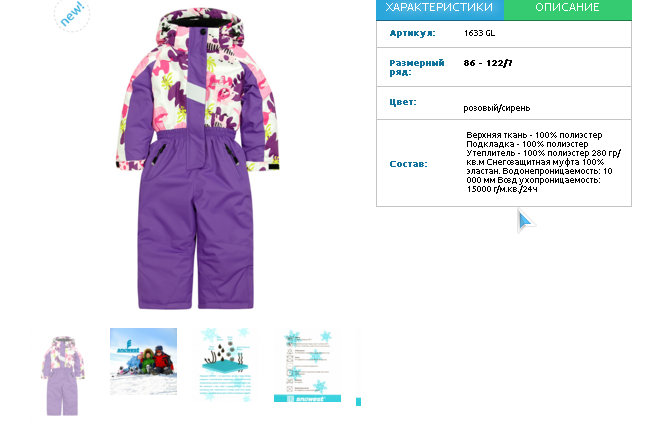Click the Состав label

point(408,164)
